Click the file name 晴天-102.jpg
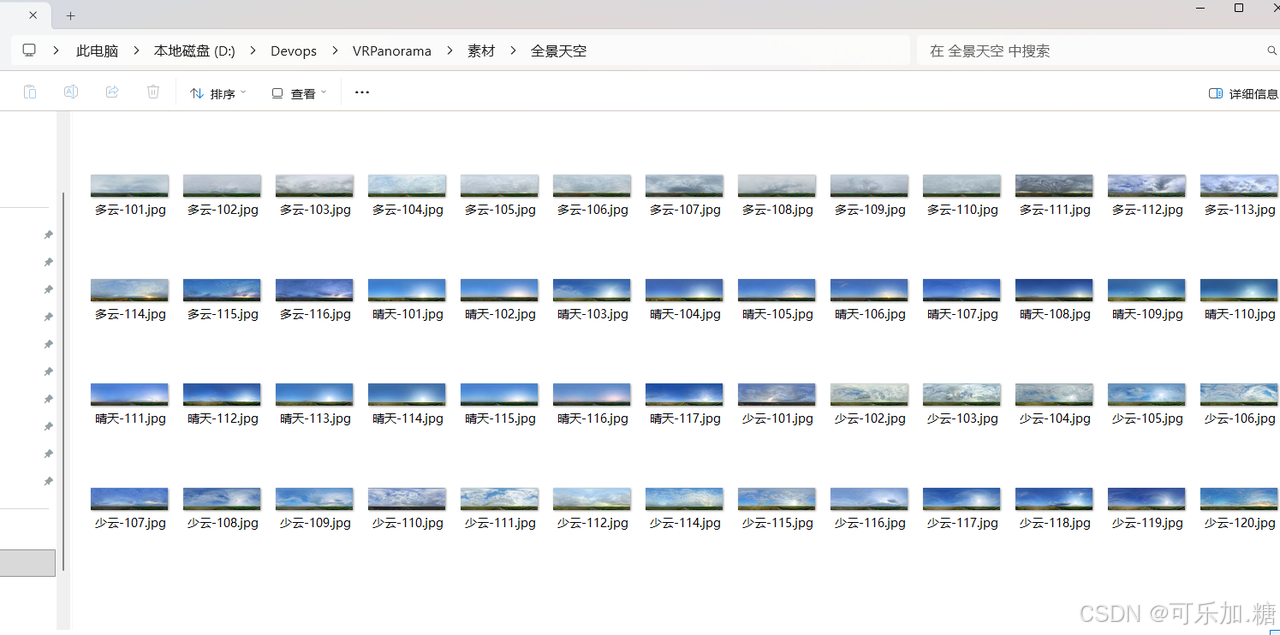The image size is (1280, 635). [x=500, y=314]
